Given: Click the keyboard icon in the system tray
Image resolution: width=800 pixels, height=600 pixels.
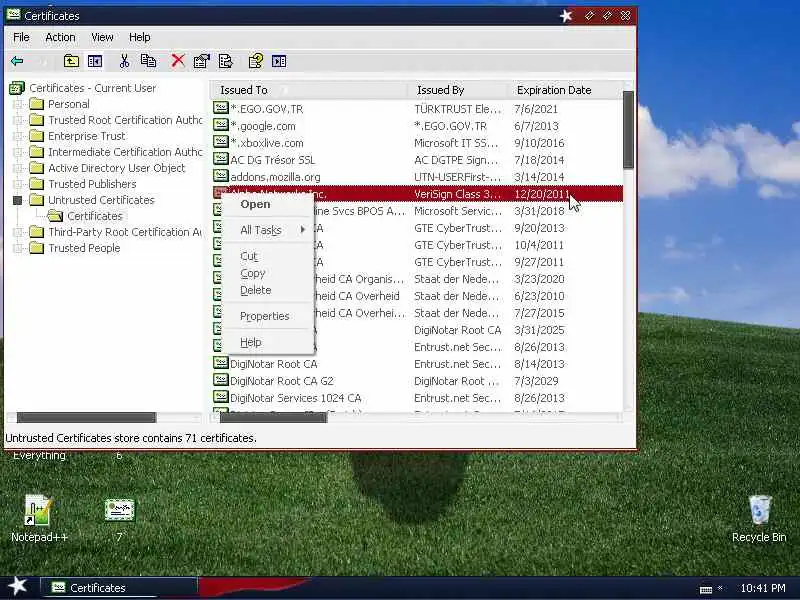Looking at the screenshot, I should tap(706, 589).
